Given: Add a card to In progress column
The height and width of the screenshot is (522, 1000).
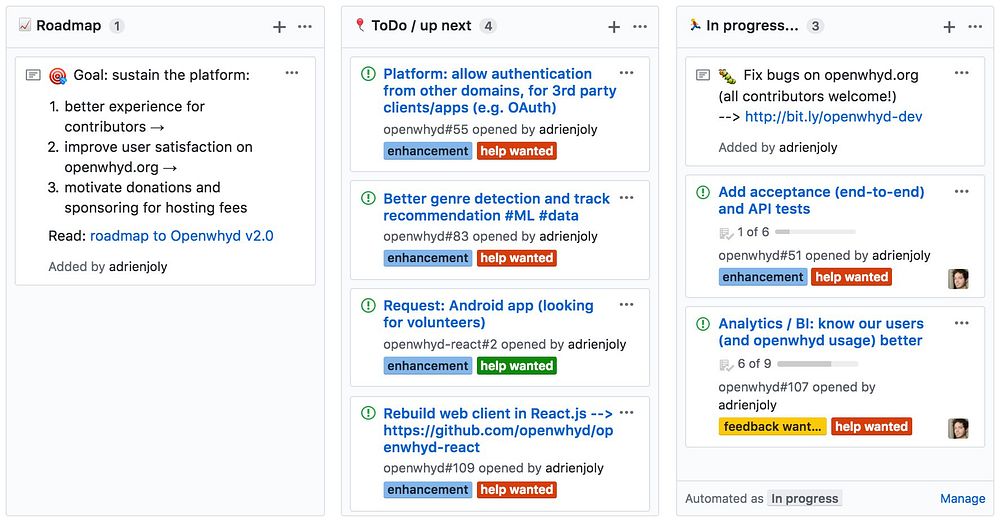Looking at the screenshot, I should tap(949, 27).
